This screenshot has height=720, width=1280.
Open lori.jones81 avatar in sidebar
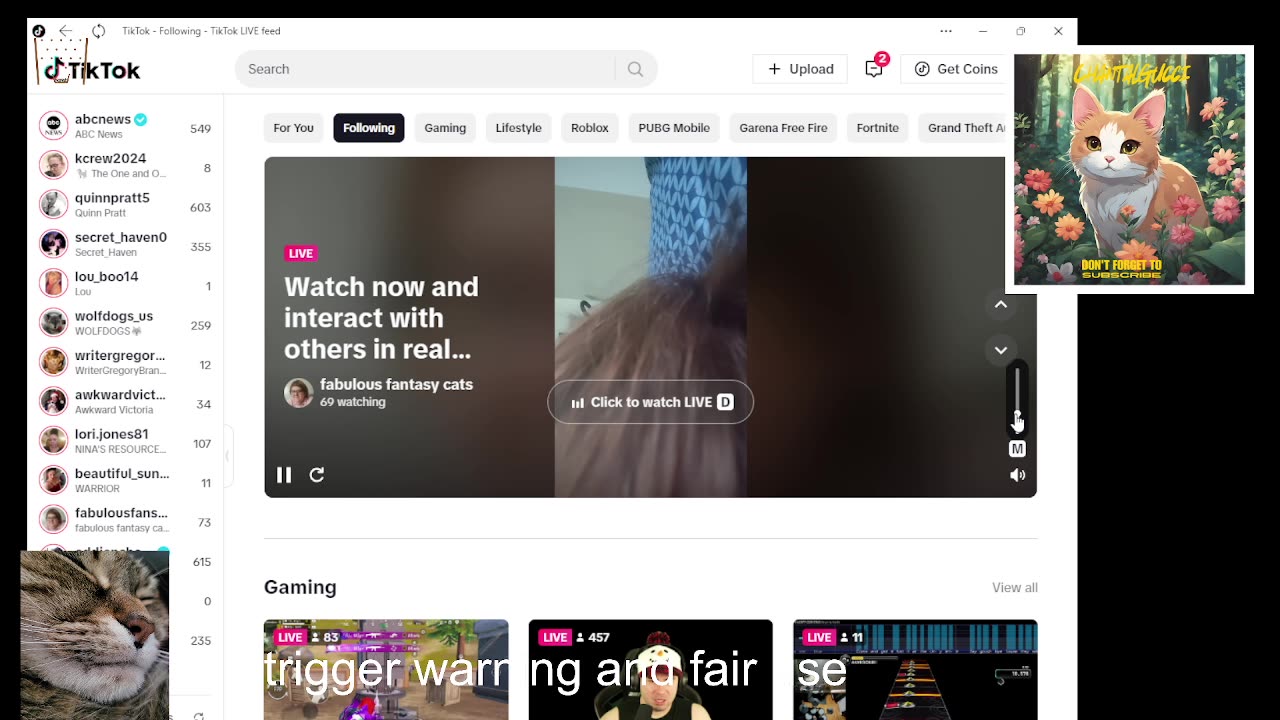[53, 440]
